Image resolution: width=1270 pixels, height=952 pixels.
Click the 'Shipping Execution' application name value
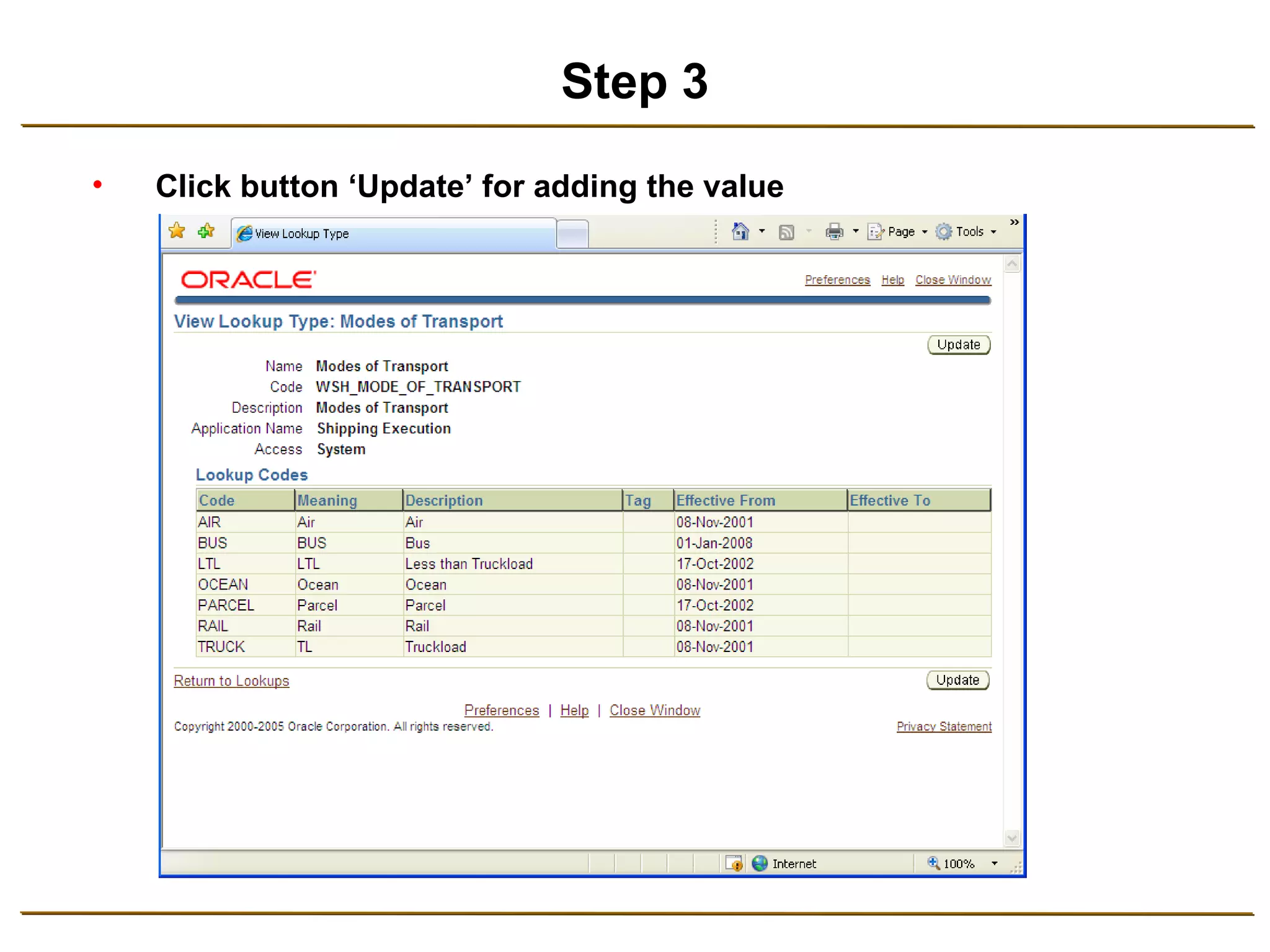point(384,429)
